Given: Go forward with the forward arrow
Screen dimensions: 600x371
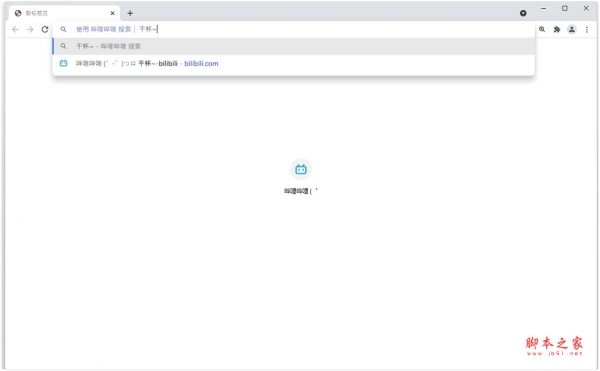Looking at the screenshot, I should tap(30, 29).
